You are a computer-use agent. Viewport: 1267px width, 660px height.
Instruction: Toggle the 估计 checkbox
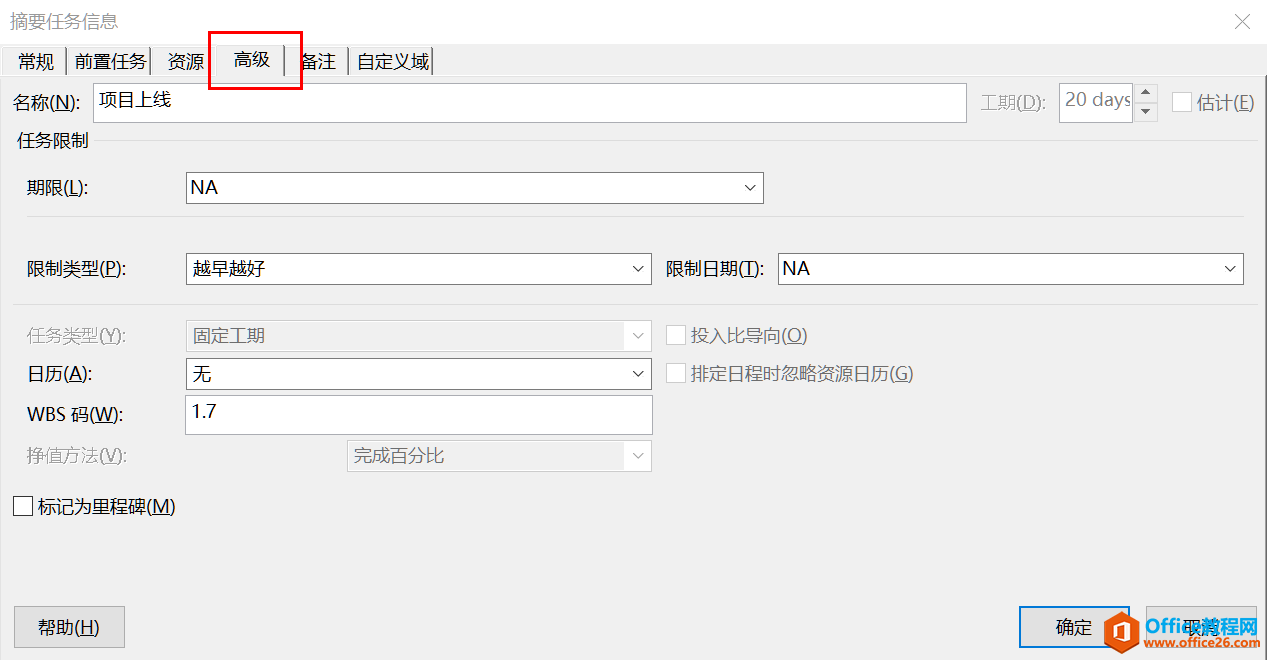[x=1182, y=102]
